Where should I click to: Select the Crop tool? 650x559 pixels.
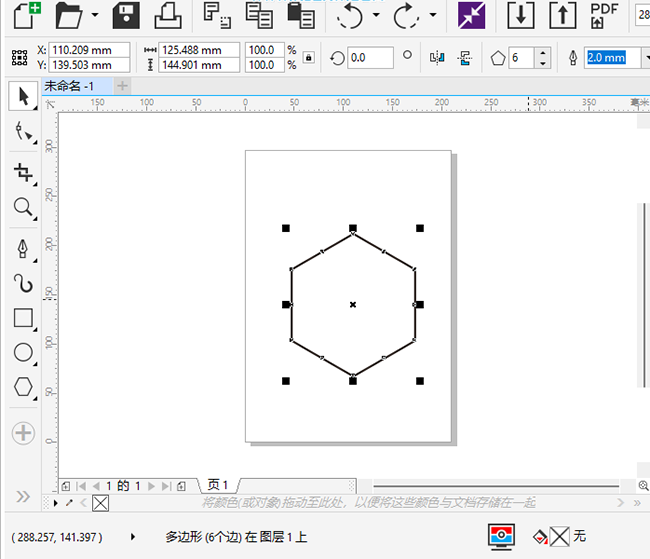click(x=22, y=172)
